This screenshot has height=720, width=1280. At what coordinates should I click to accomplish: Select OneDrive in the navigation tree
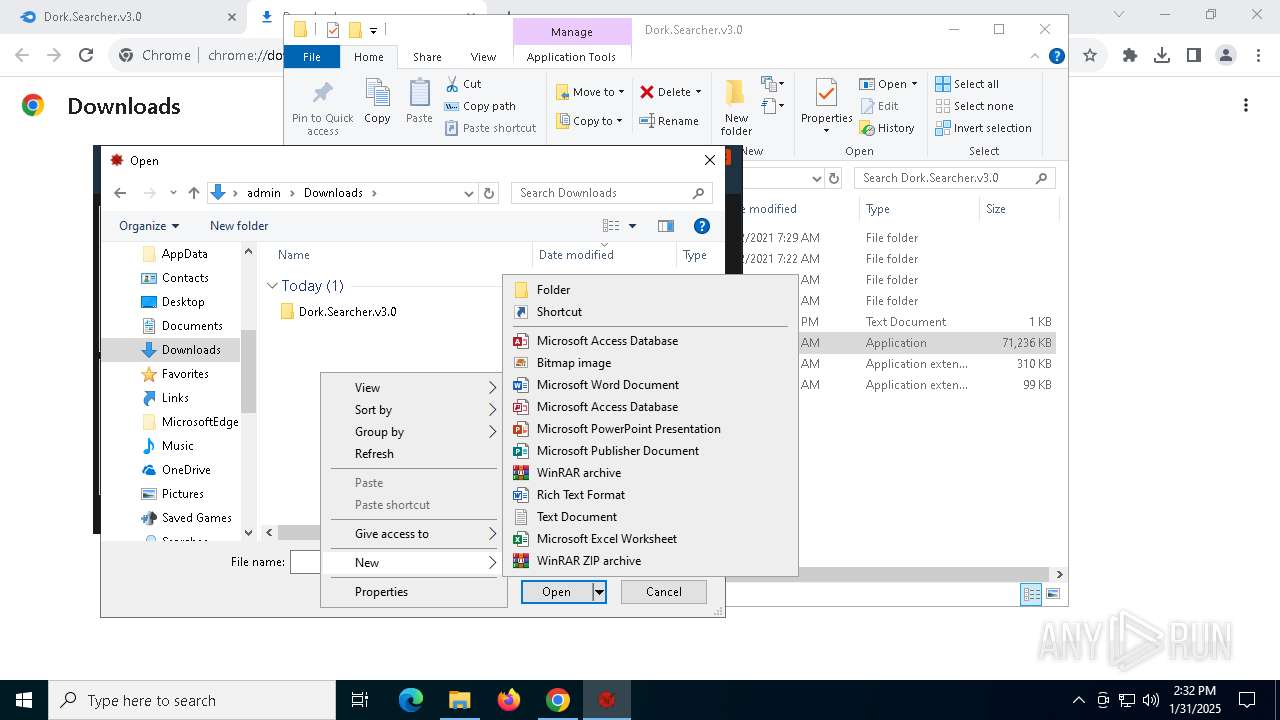click(x=186, y=470)
